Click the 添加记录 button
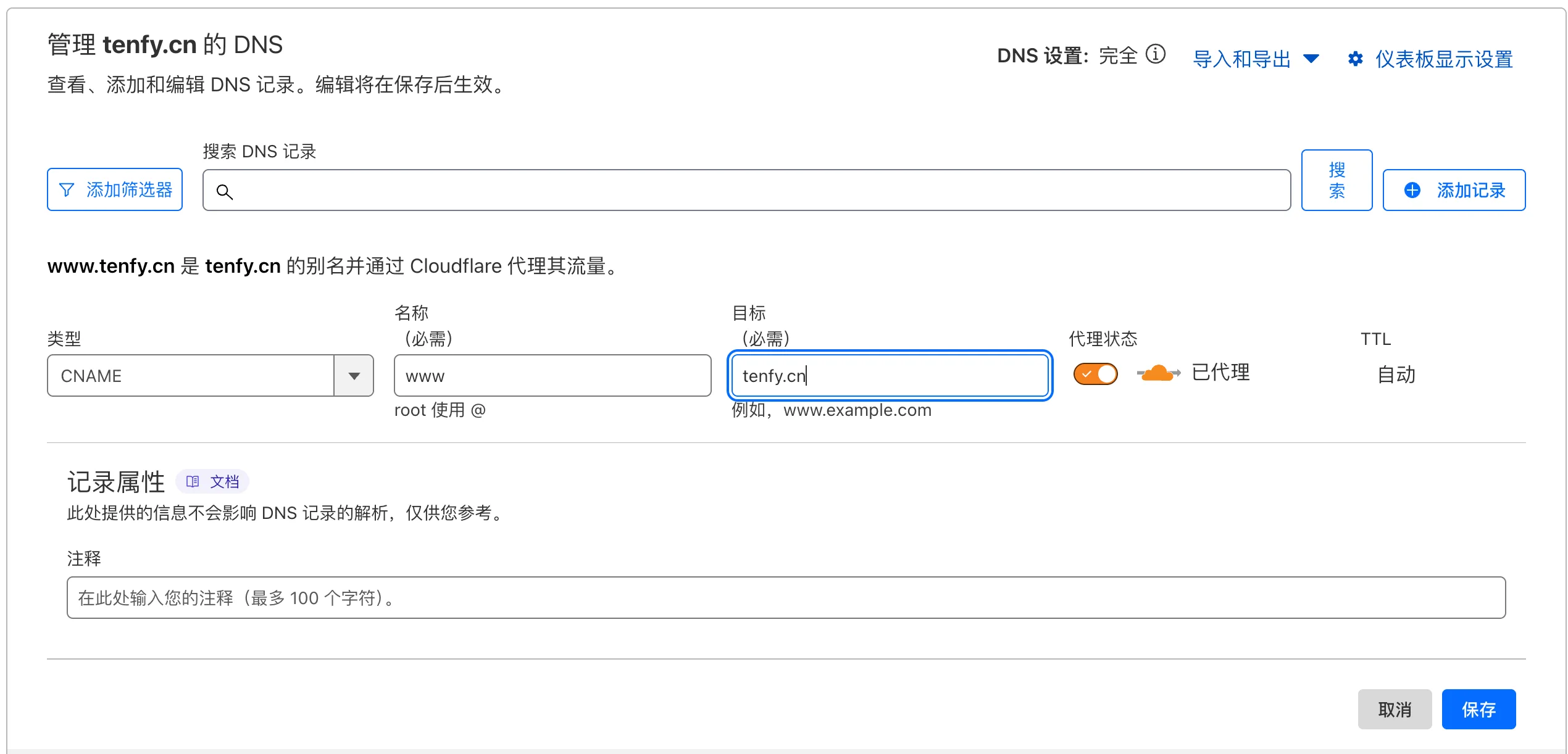 click(1454, 190)
